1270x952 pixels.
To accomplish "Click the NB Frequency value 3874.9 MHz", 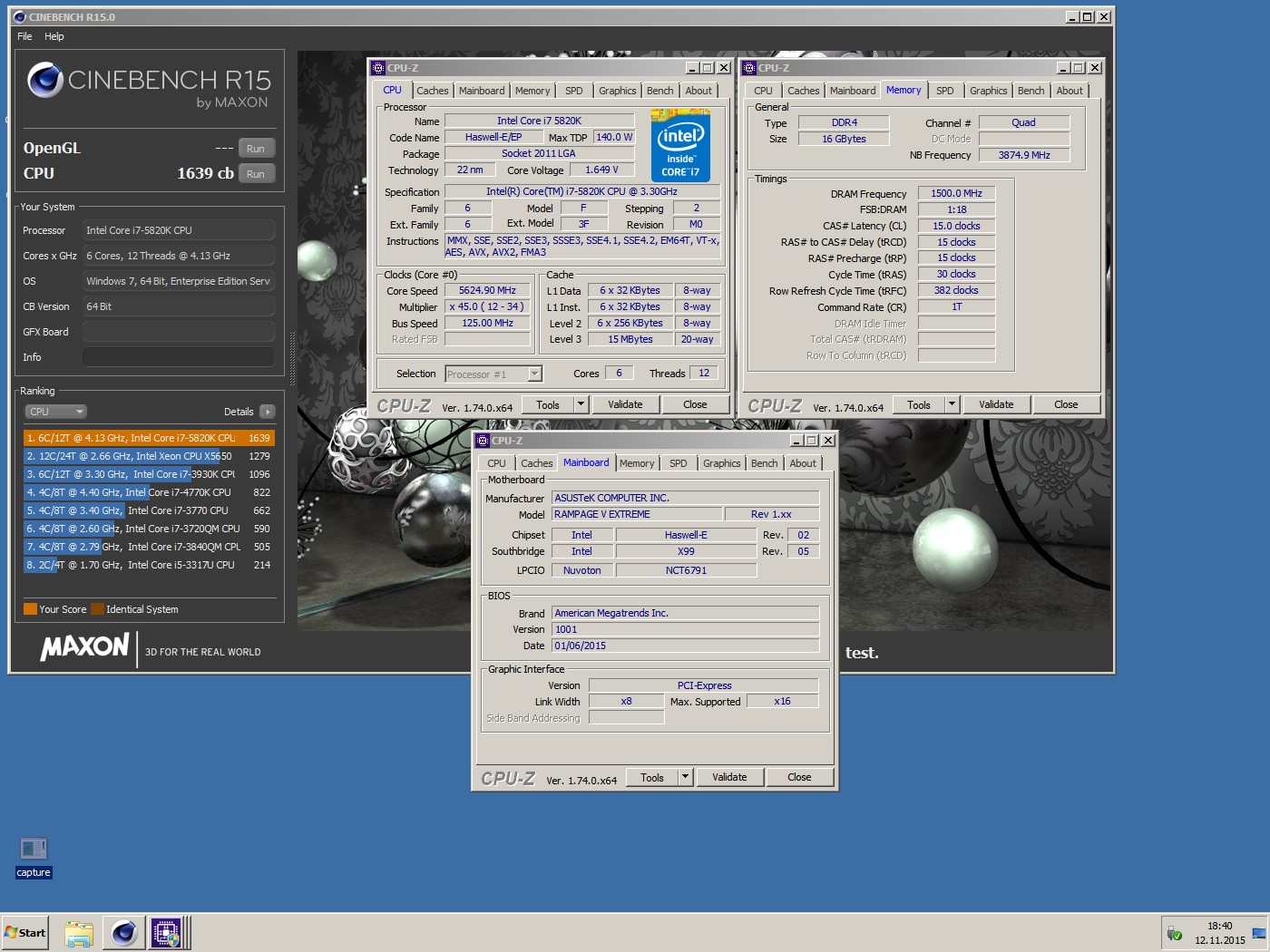I will click(x=1024, y=155).
